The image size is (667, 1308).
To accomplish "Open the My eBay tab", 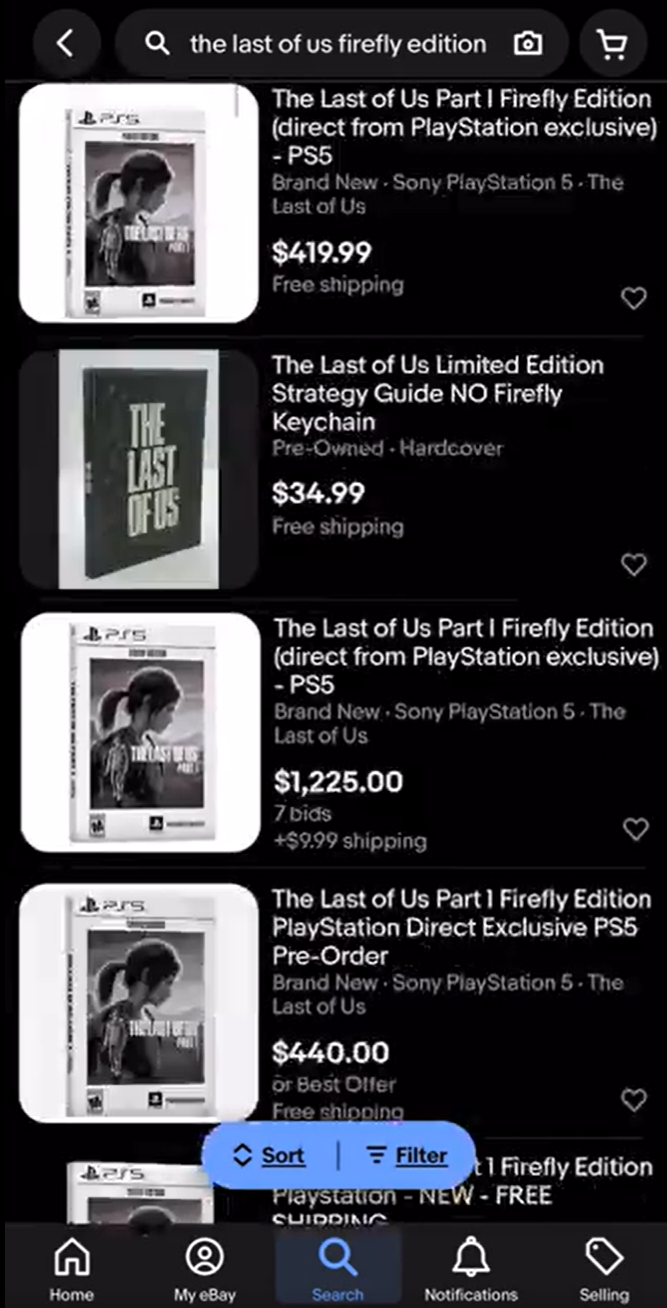I will pos(205,1268).
